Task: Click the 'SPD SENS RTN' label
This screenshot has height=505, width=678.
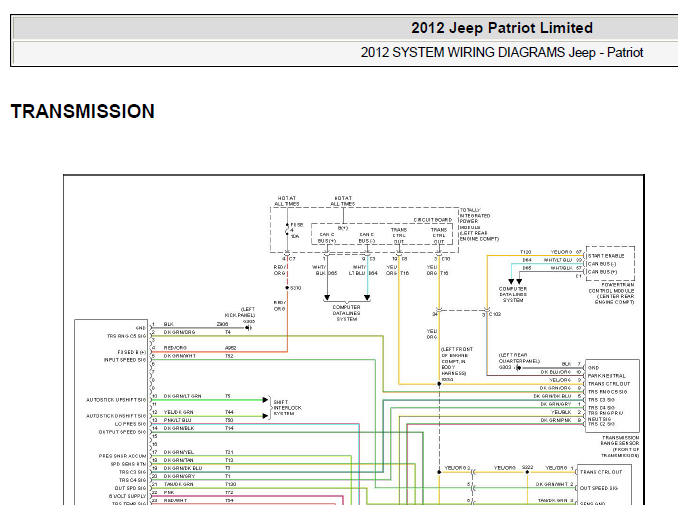Action: [x=128, y=464]
